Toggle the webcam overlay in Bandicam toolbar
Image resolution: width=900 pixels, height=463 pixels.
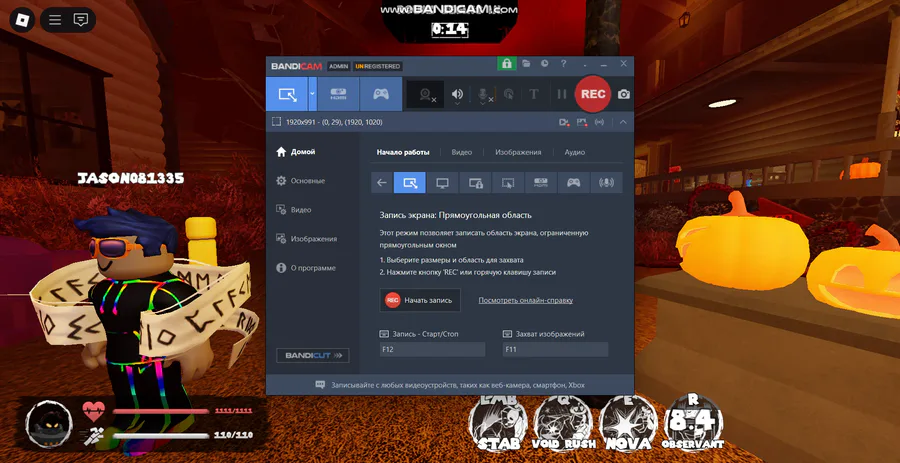(x=425, y=95)
